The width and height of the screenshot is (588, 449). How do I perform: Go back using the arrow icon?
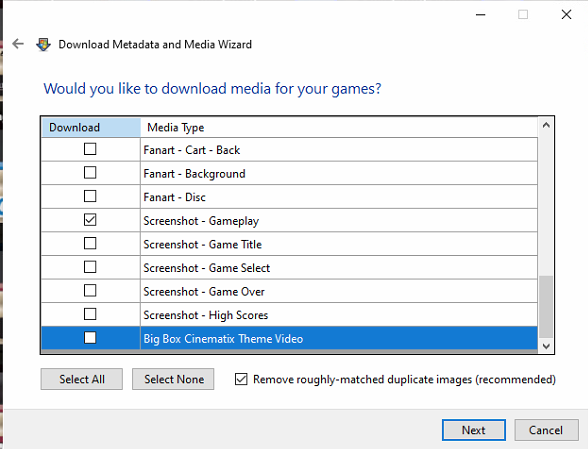(x=18, y=44)
